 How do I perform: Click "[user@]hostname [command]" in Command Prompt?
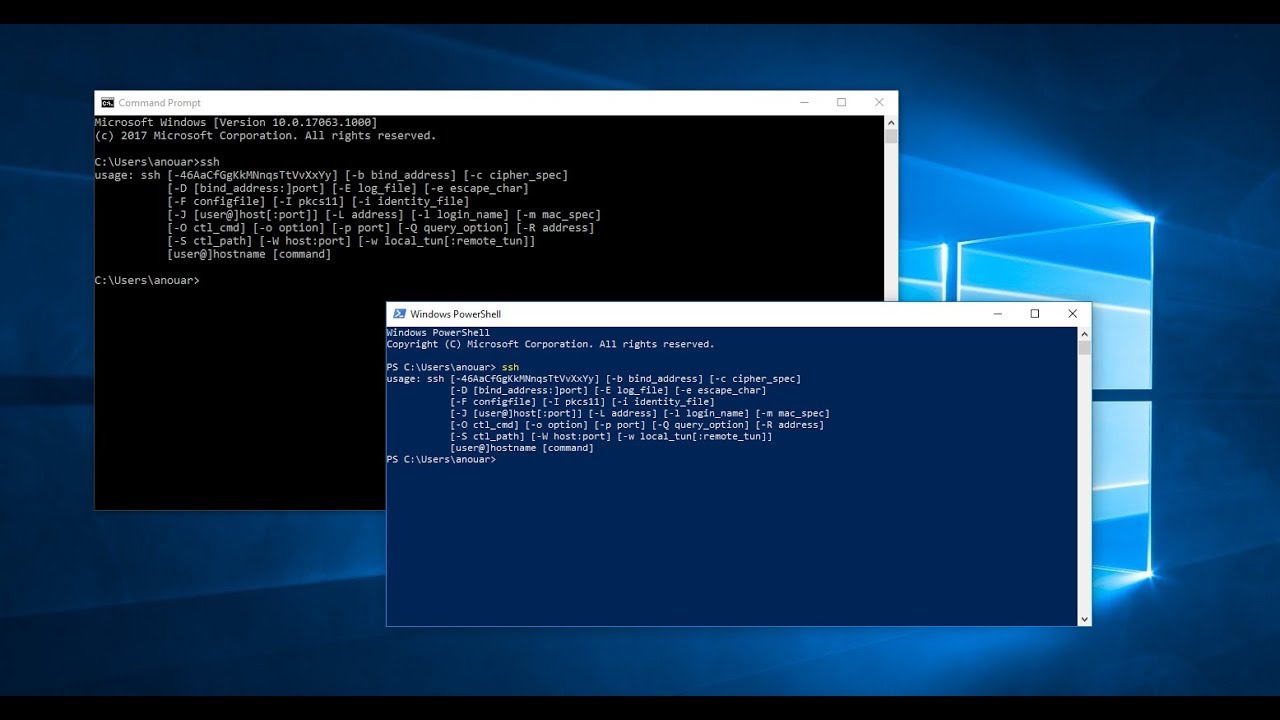[249, 254]
